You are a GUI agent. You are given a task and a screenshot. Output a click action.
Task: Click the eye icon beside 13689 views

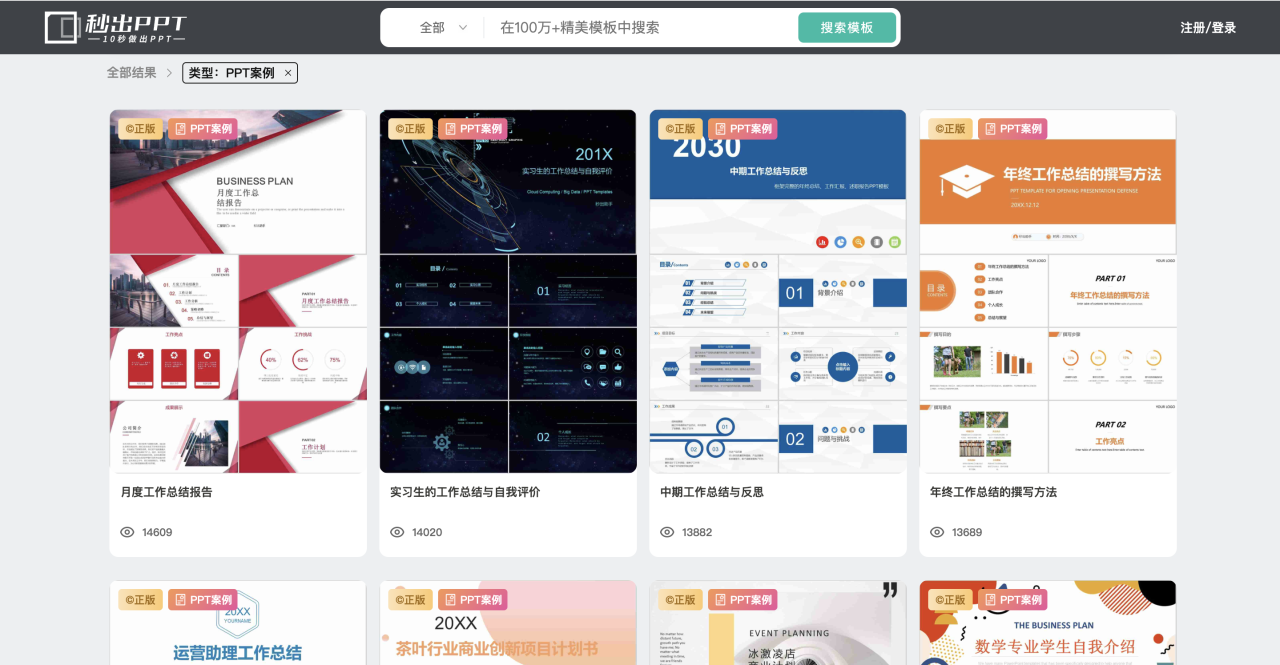click(x=937, y=532)
